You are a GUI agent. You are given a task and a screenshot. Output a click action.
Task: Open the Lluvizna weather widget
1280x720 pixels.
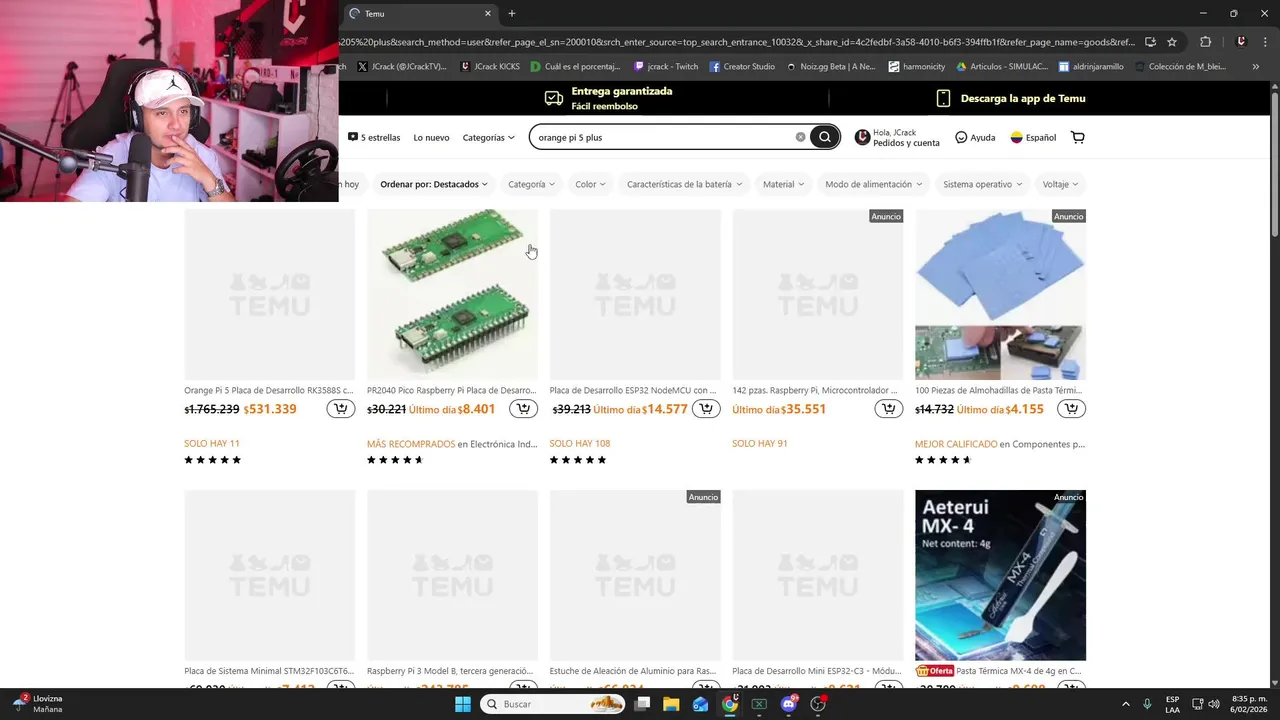[x=38, y=704]
